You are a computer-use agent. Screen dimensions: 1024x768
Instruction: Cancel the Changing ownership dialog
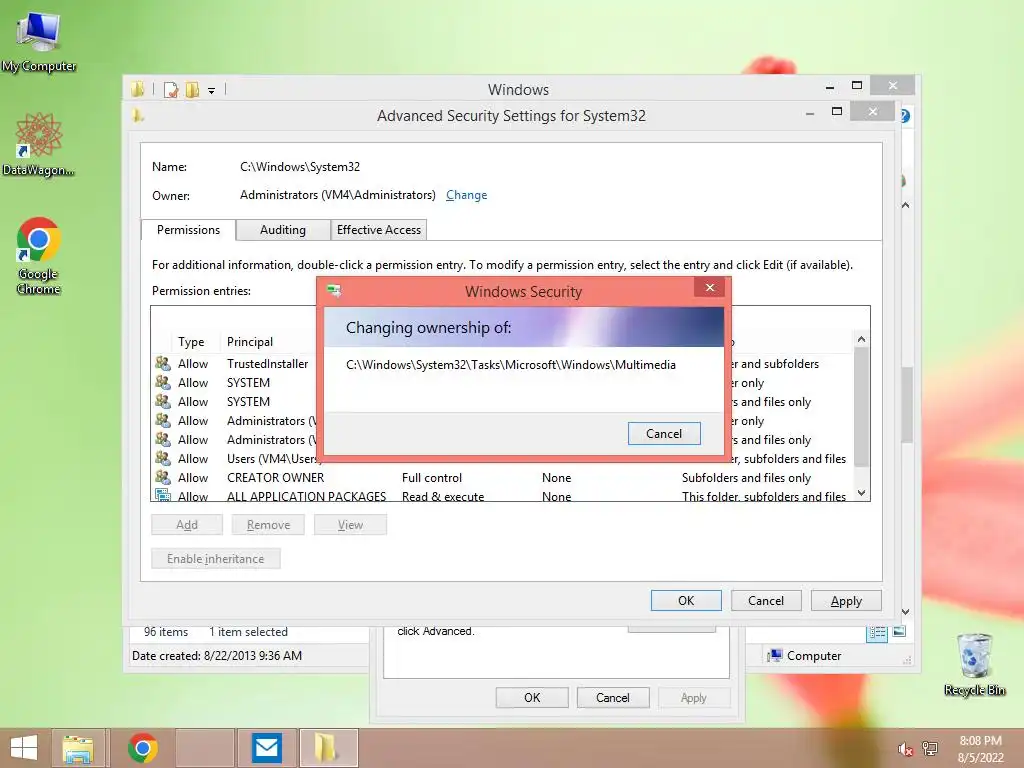(664, 434)
